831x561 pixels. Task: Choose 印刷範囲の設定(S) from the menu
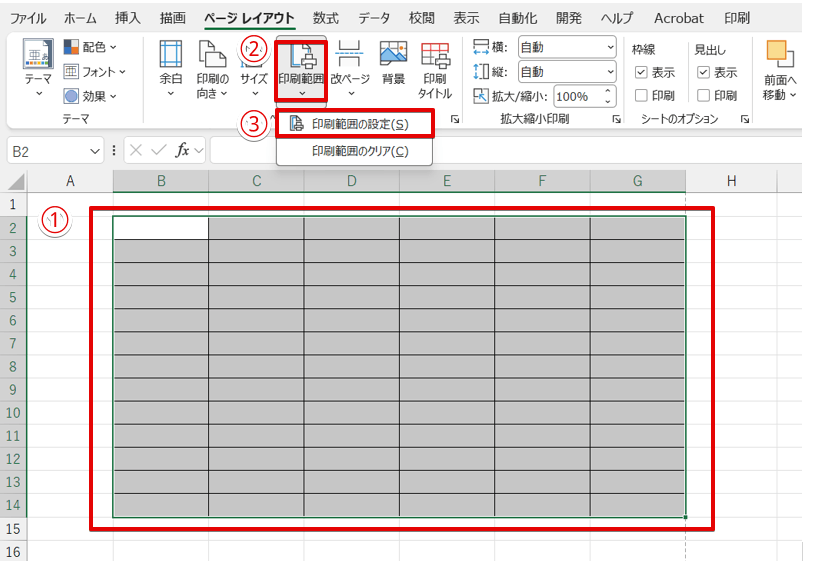[x=355, y=124]
